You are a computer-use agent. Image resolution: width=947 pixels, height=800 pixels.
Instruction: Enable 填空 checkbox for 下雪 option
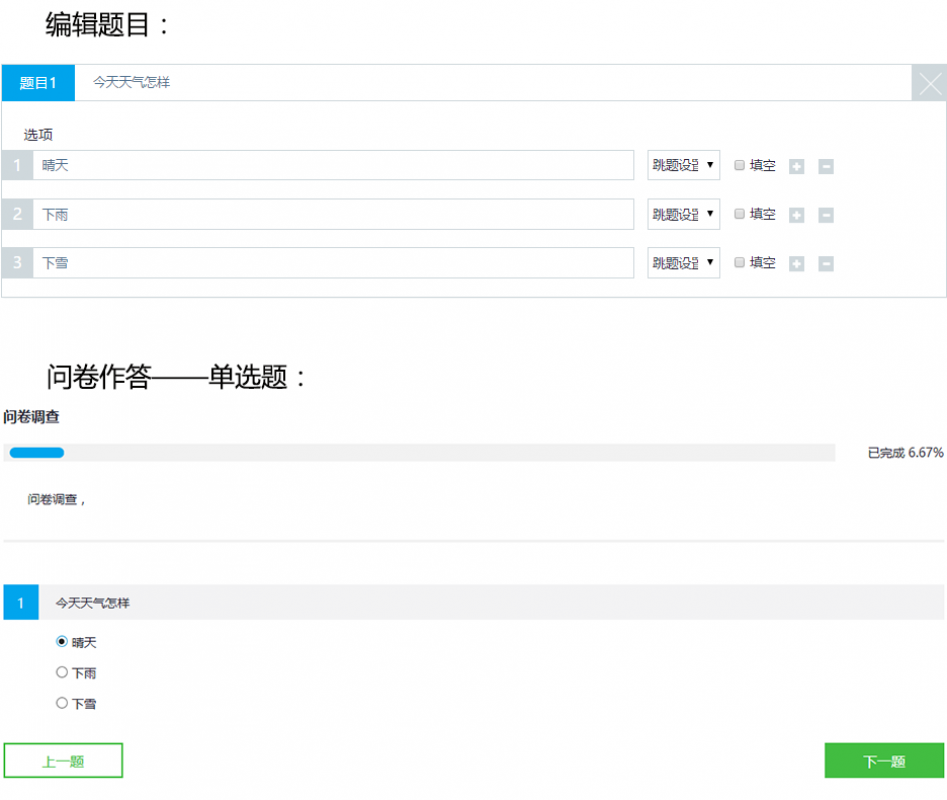(x=739, y=262)
